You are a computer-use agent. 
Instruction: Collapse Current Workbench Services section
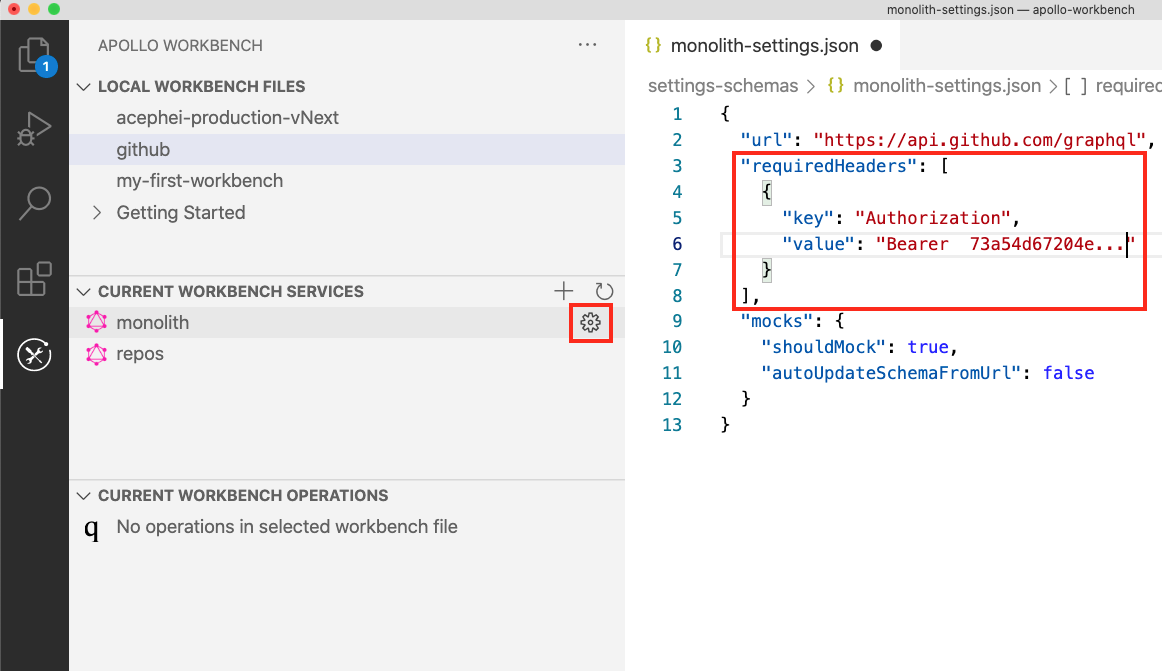point(84,291)
